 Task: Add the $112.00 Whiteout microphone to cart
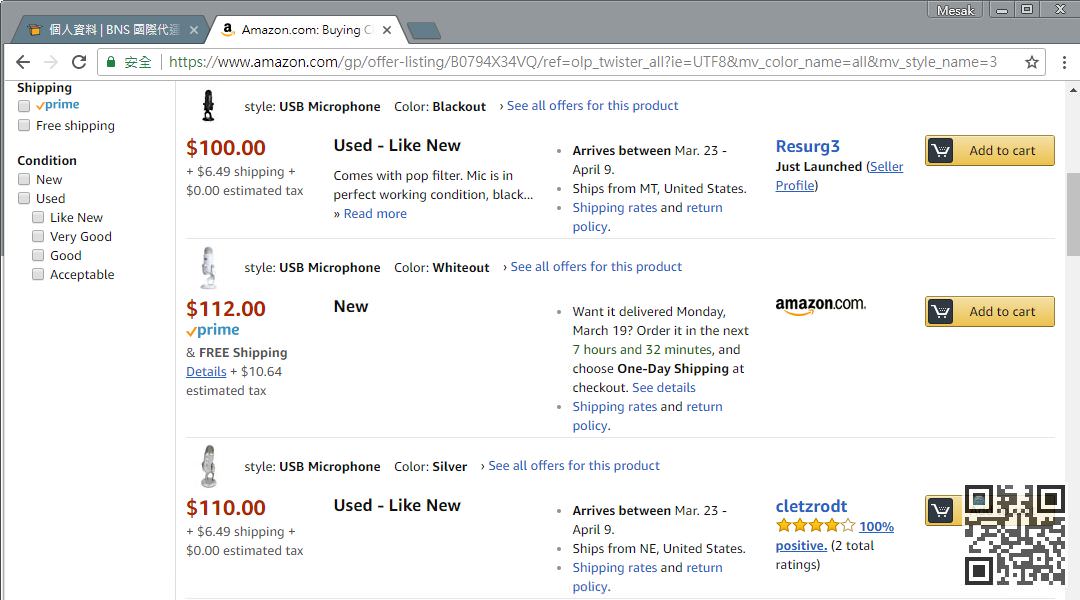tap(989, 311)
